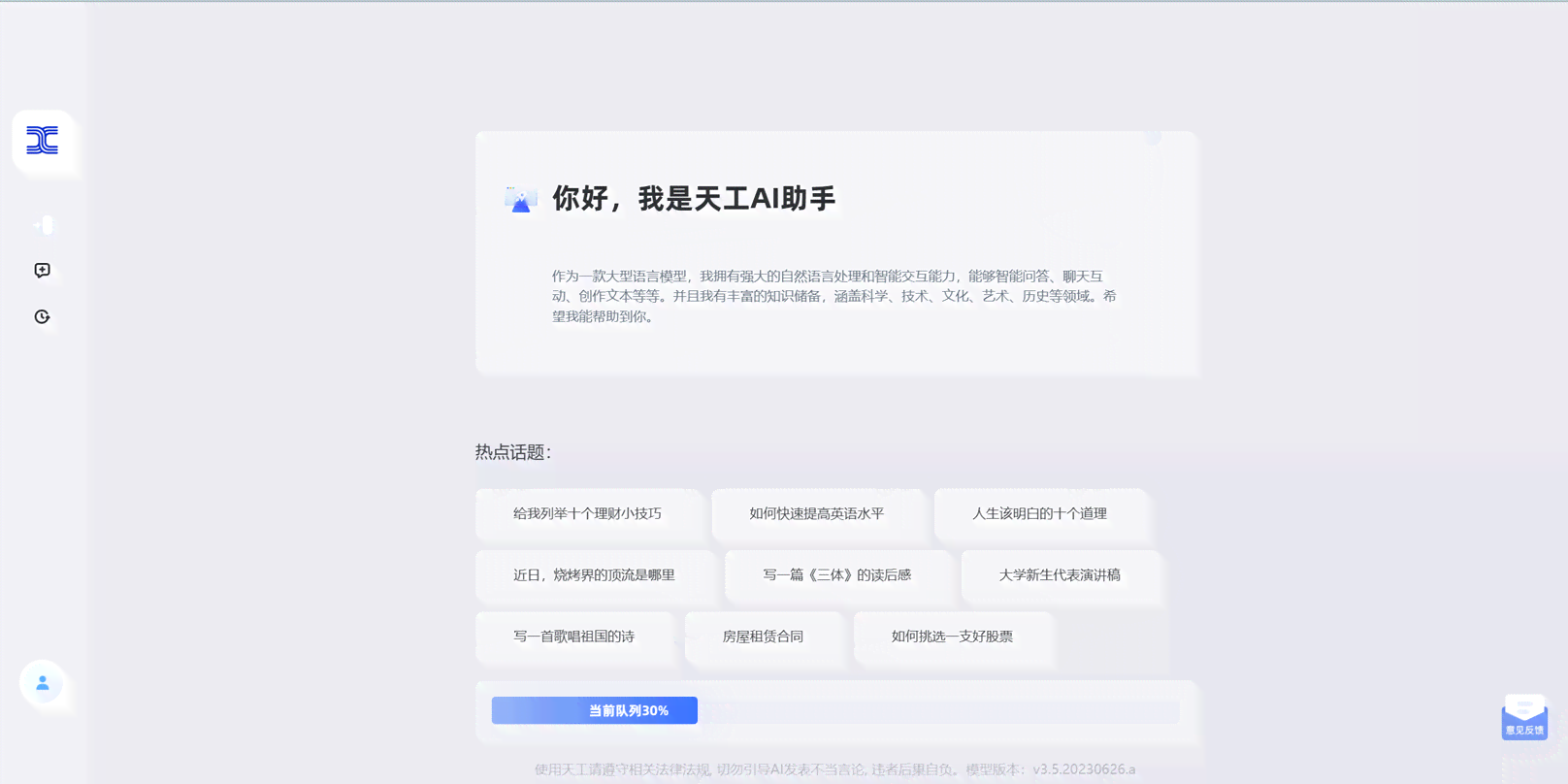Select topic 写一首歌唱祖国的诗
The height and width of the screenshot is (784, 1568).
click(x=573, y=637)
